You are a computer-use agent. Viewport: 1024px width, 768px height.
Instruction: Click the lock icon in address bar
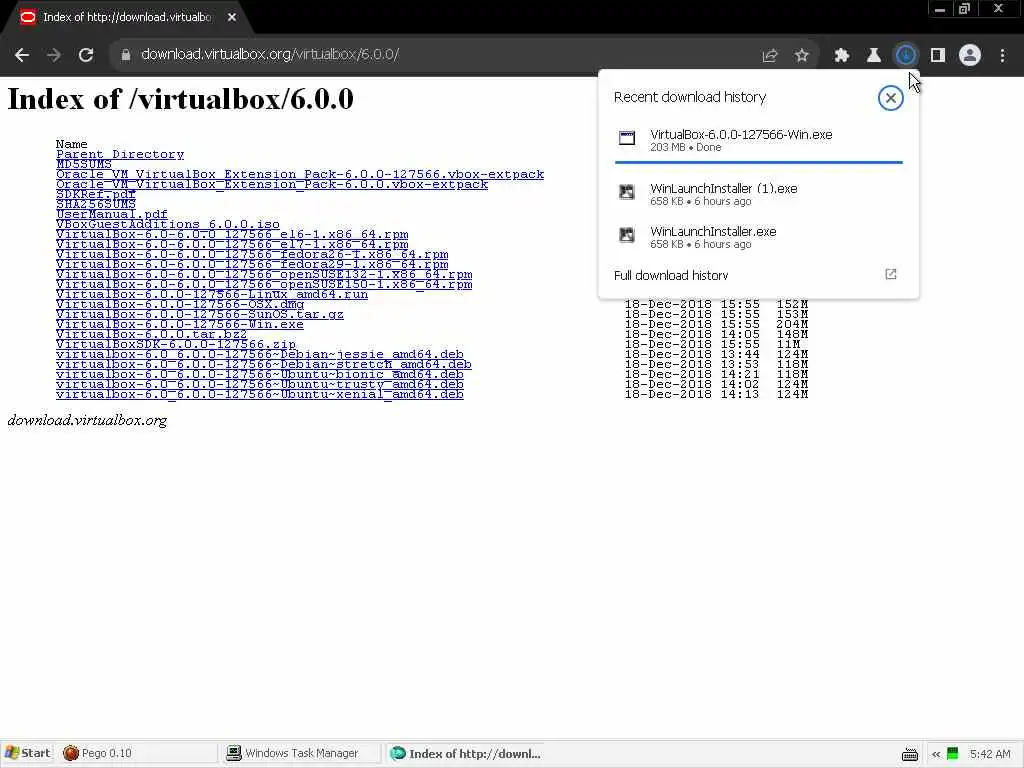pyautogui.click(x=126, y=55)
